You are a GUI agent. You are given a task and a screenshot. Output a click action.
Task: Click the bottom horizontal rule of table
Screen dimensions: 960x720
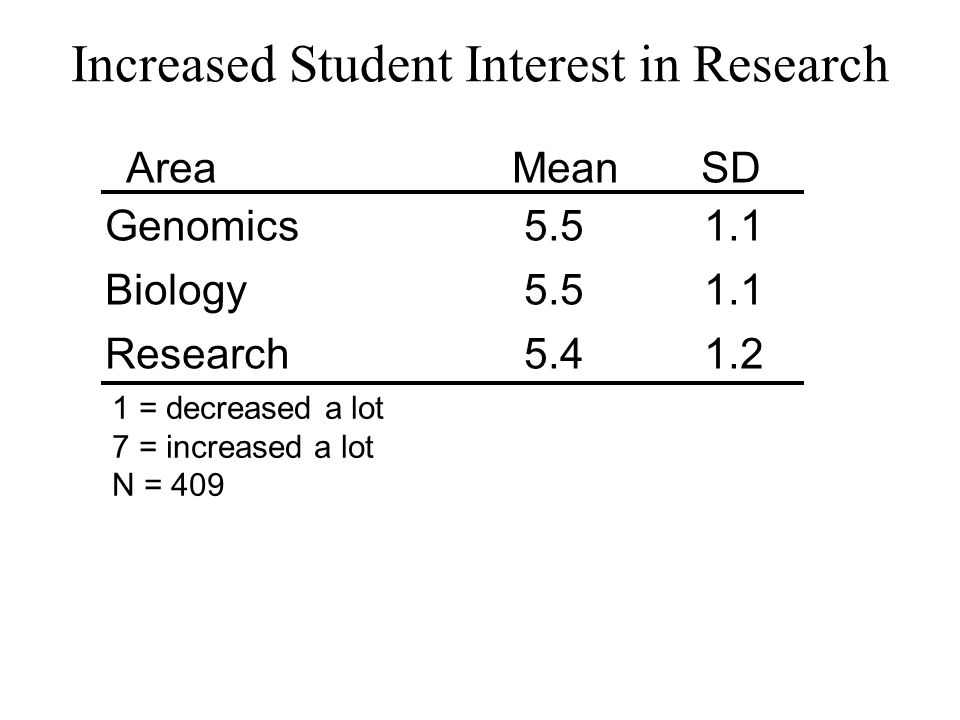click(x=452, y=383)
